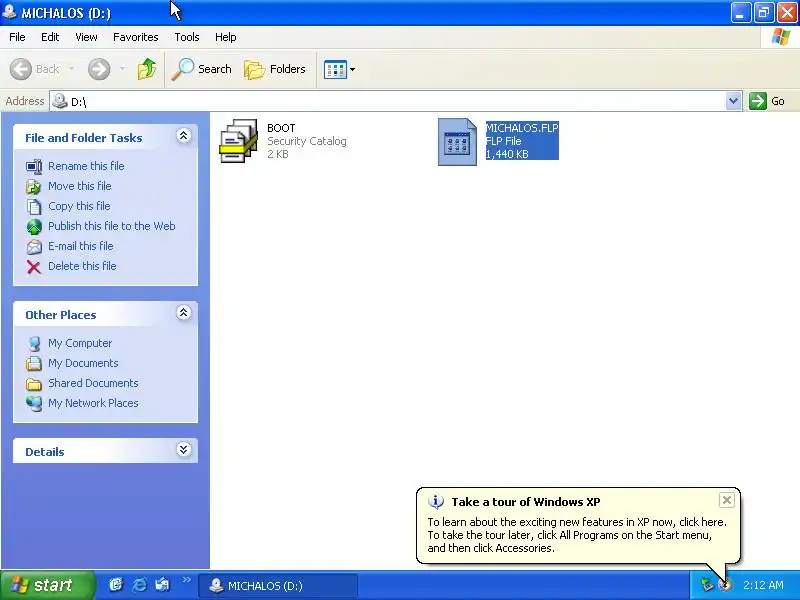800x600 pixels.
Task: Click the Move this file icon
Action: [34, 186]
